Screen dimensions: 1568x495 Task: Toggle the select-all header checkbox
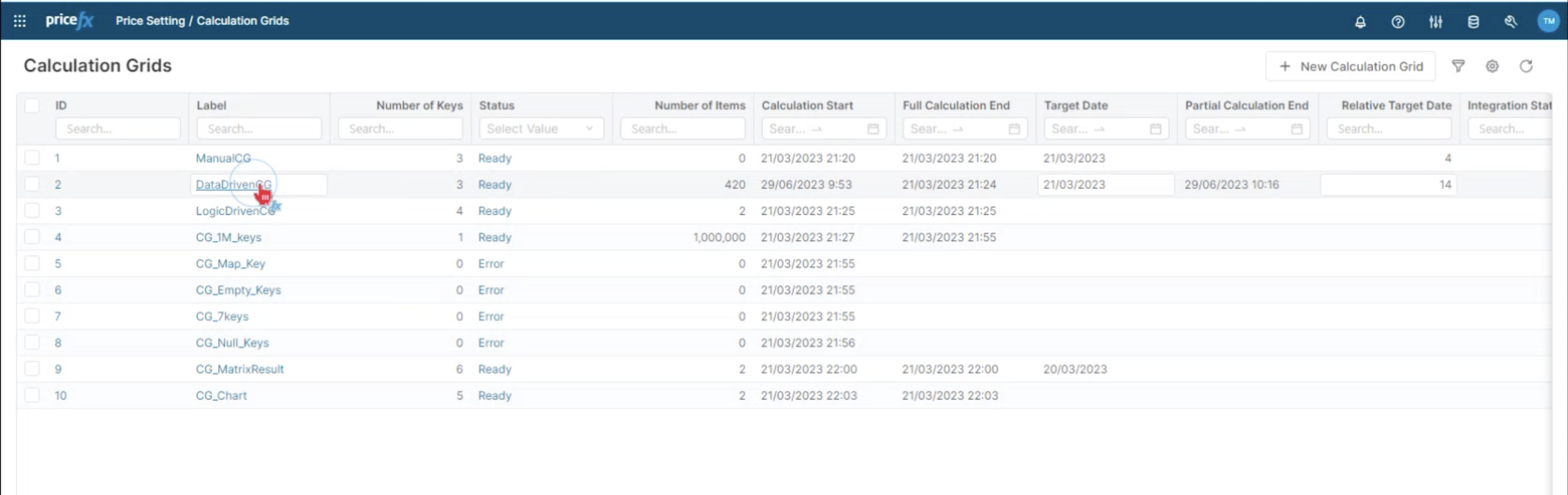pyautogui.click(x=32, y=105)
